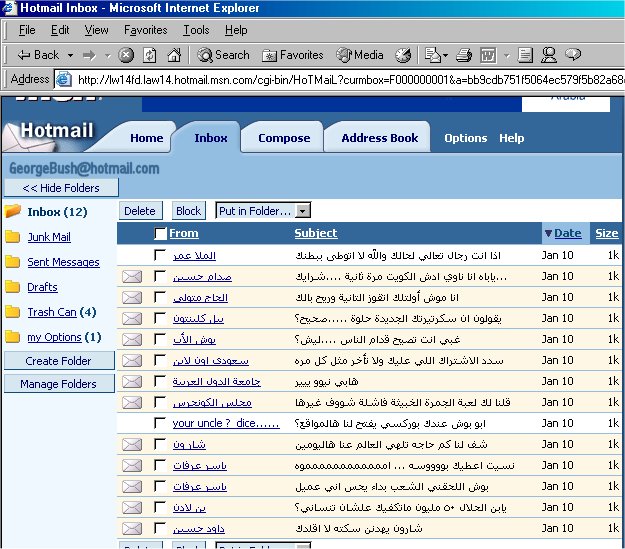The width and height of the screenshot is (625, 549).
Task: Click the Create Folder button
Action: click(59, 361)
